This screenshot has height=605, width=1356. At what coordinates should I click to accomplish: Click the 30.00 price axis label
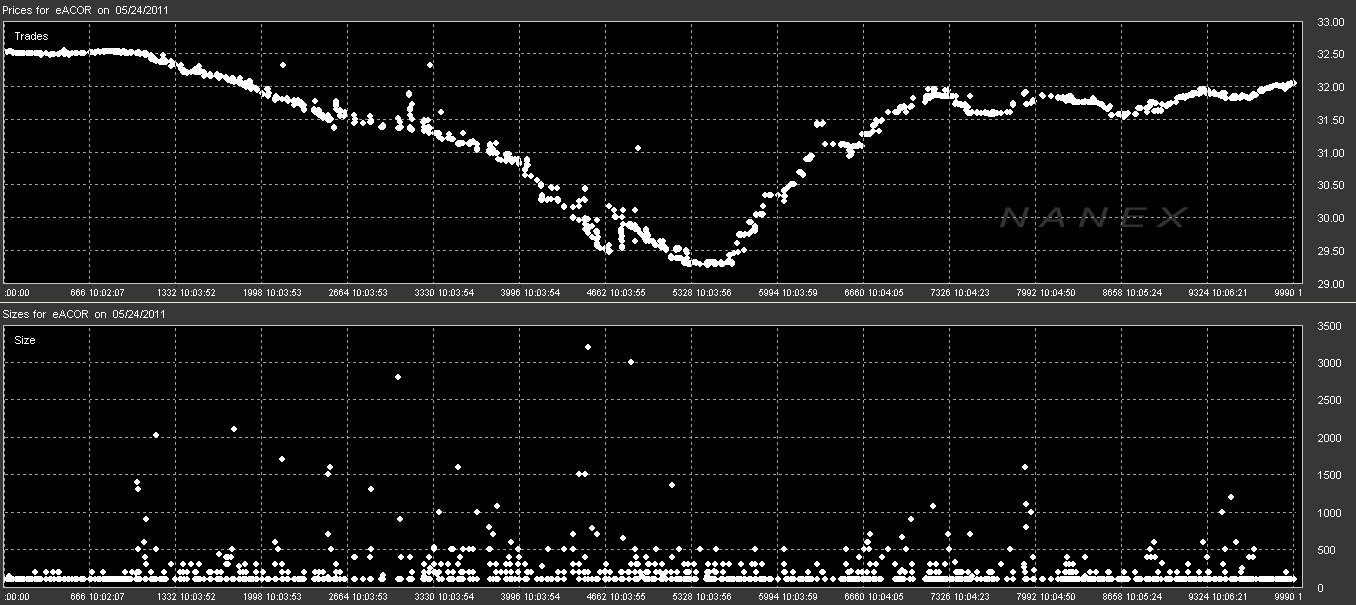(1329, 219)
